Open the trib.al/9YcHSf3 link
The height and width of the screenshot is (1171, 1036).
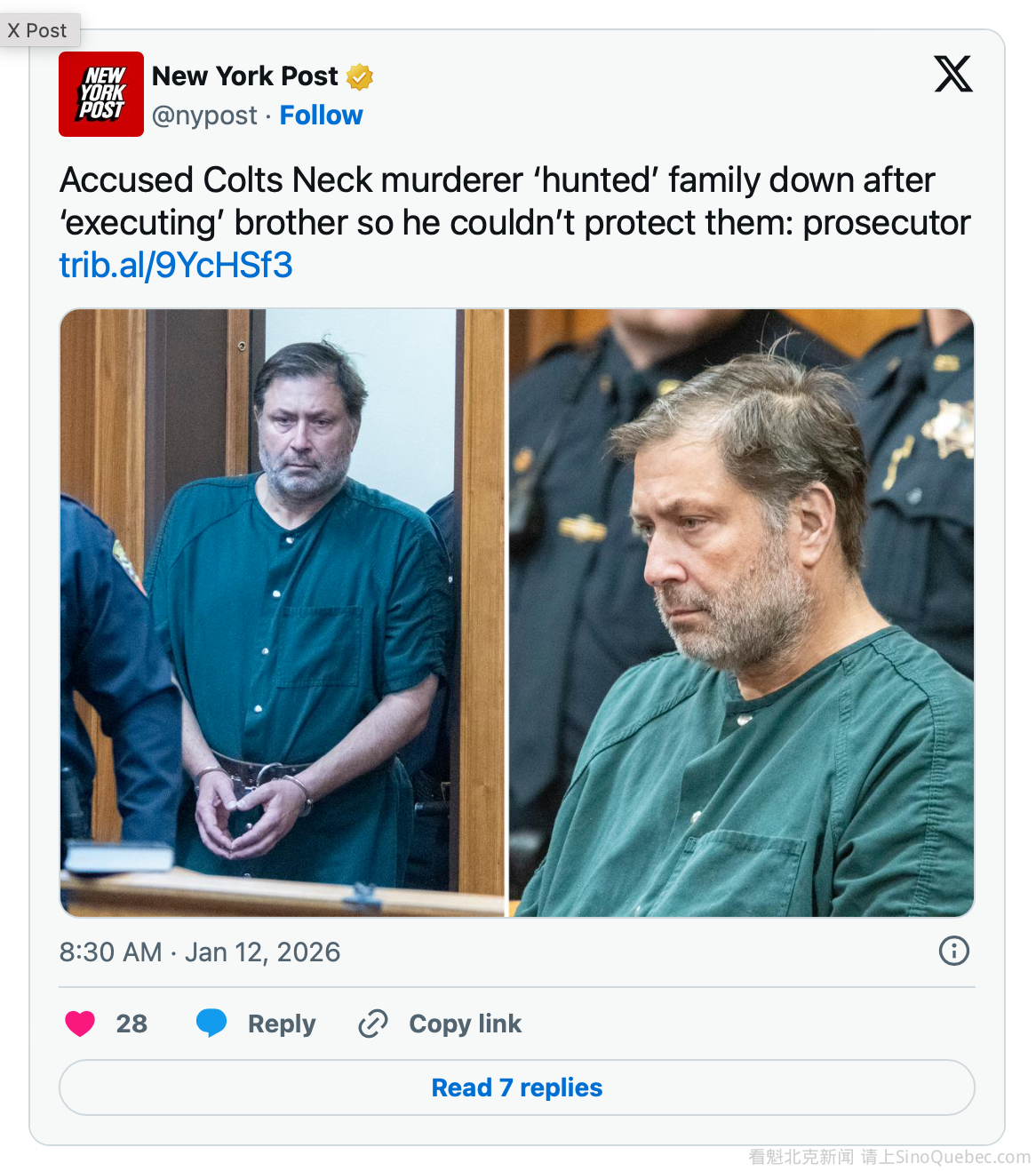click(176, 265)
